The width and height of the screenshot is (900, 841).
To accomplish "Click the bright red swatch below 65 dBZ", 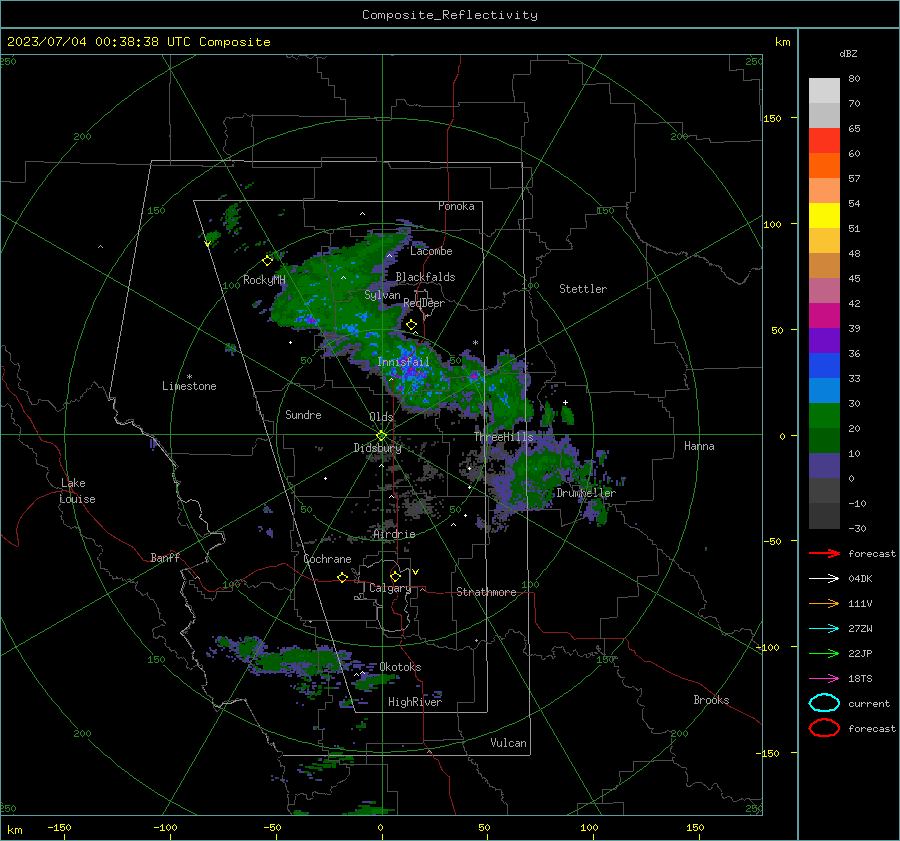I will 824,141.
